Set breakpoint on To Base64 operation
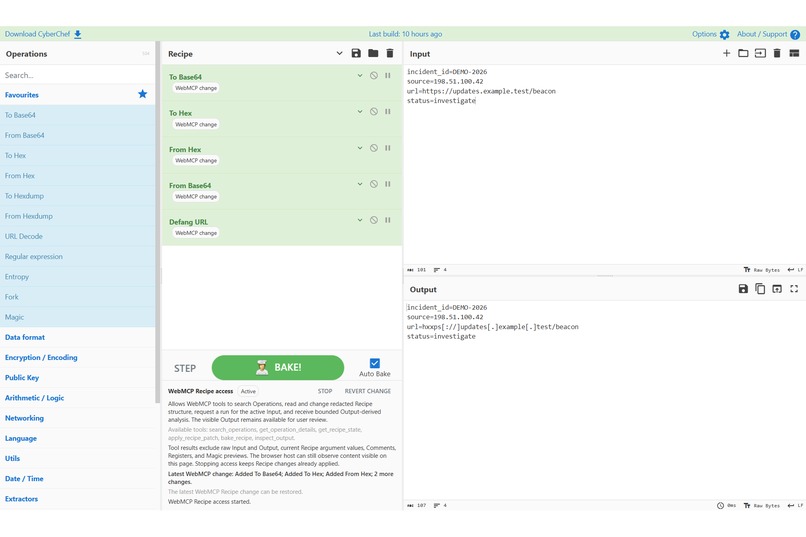The image size is (806, 537). tap(388, 76)
